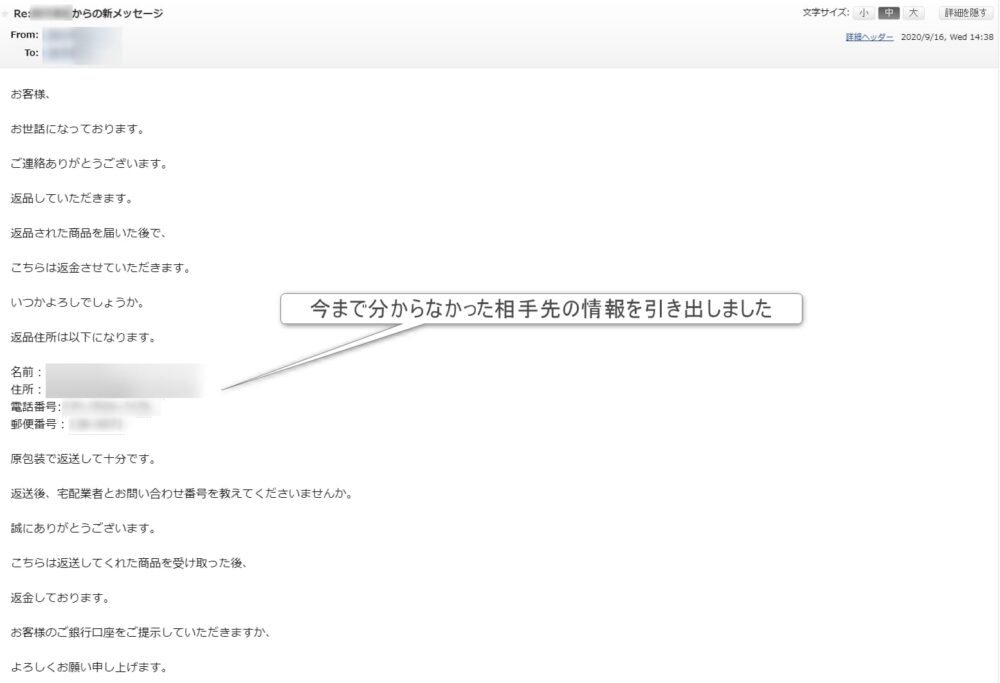This screenshot has height=683, width=1000.
Task: Click the From: label
Action: (x=24, y=34)
